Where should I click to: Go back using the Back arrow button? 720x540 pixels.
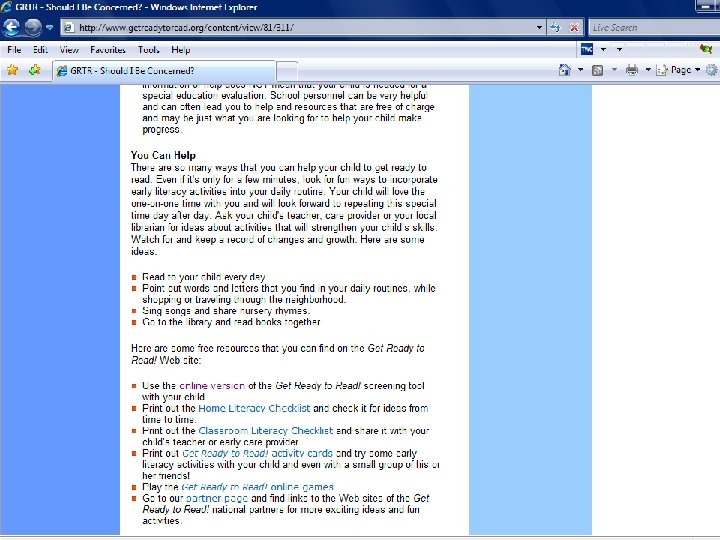click(11, 28)
